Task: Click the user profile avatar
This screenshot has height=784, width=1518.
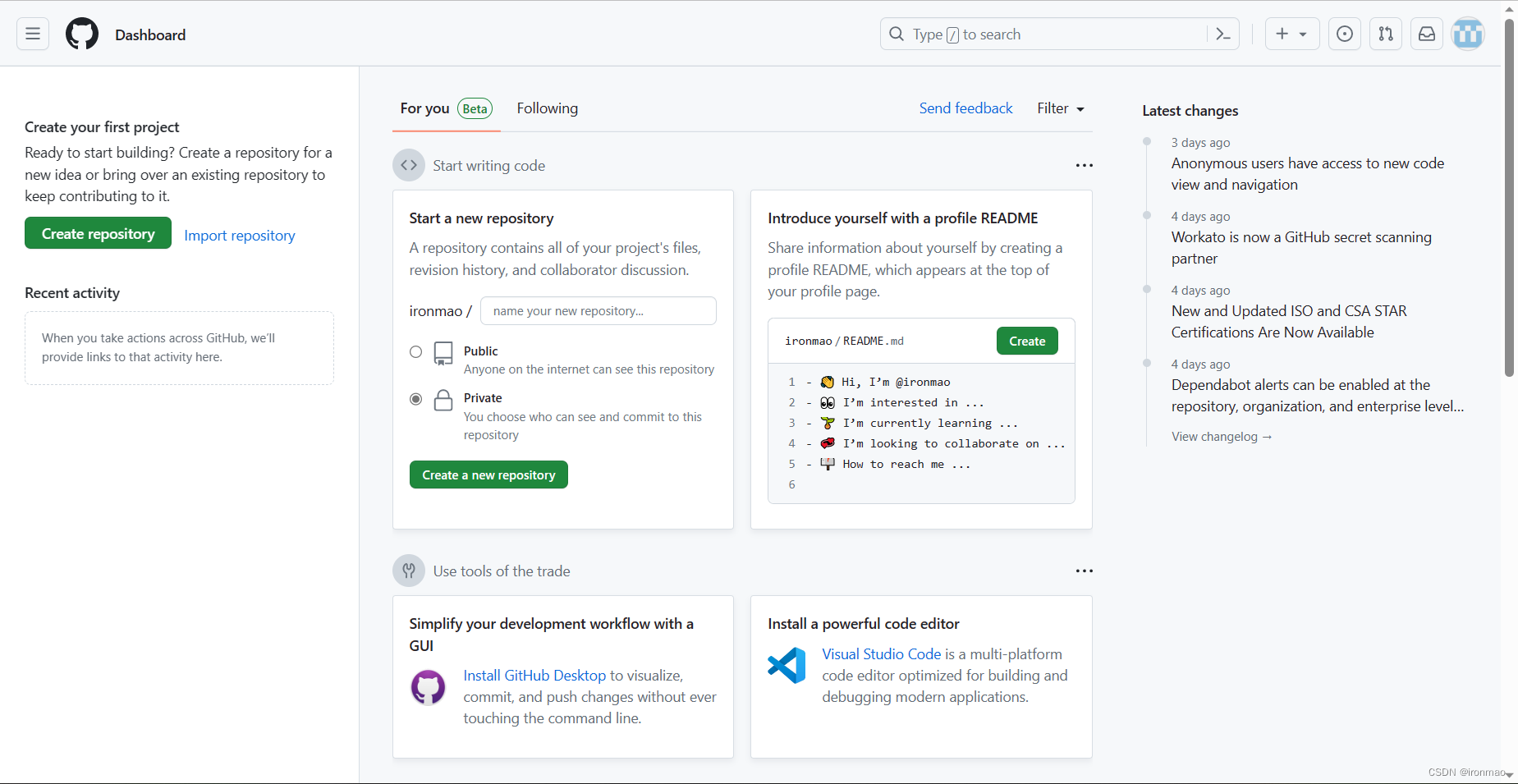Action: (1467, 34)
